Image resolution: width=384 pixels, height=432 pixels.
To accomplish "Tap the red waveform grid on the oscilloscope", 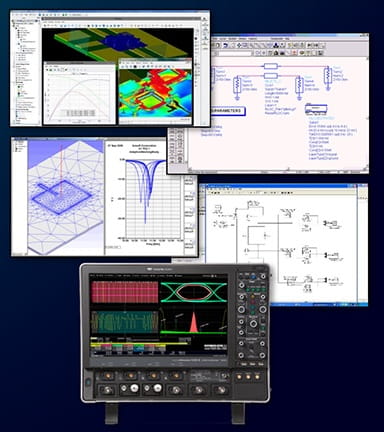I will (125, 292).
